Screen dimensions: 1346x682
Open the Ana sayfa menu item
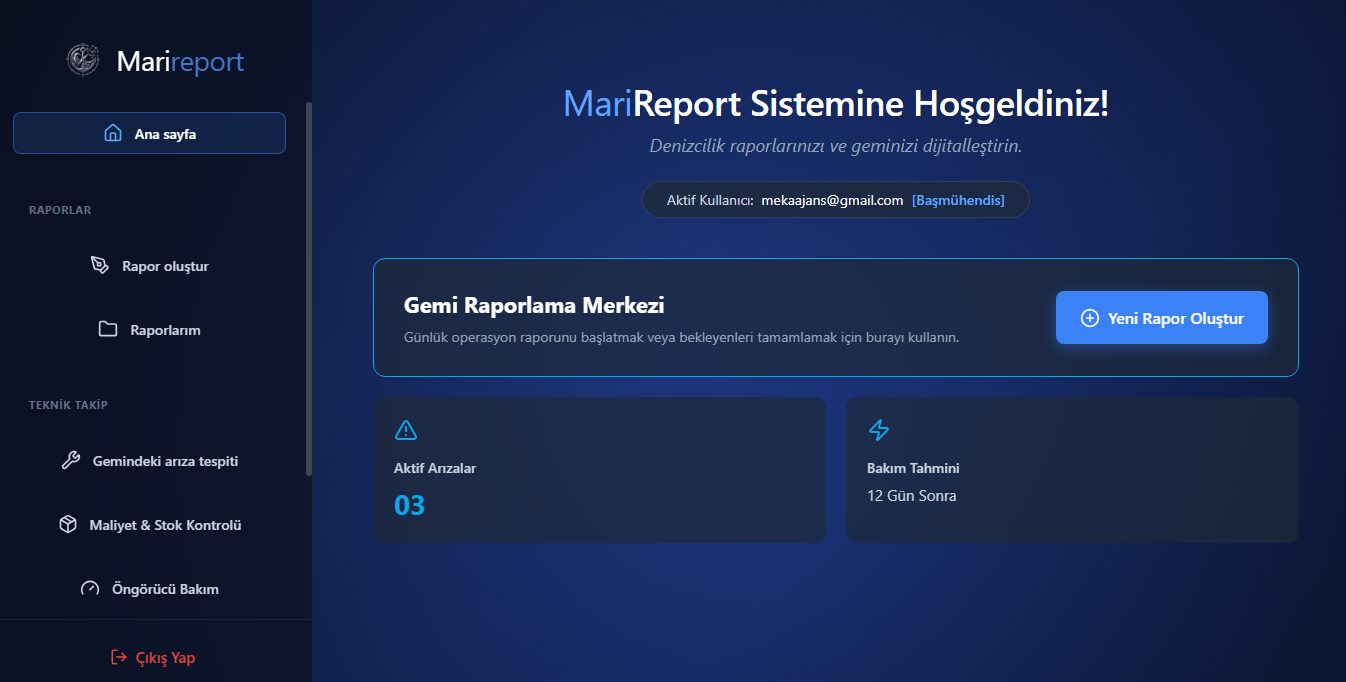[x=149, y=133]
